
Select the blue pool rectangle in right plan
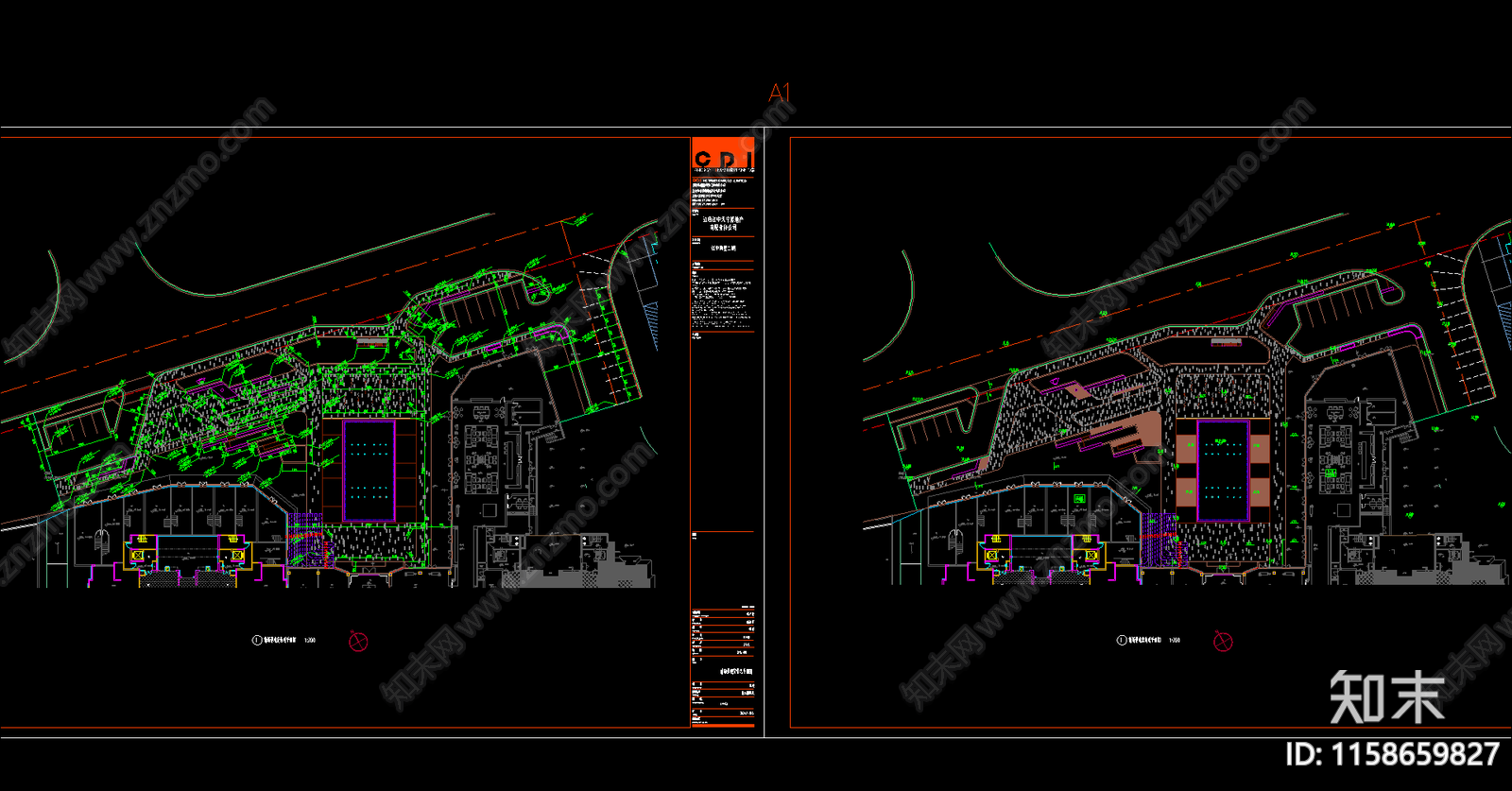pyautogui.click(x=1223, y=472)
